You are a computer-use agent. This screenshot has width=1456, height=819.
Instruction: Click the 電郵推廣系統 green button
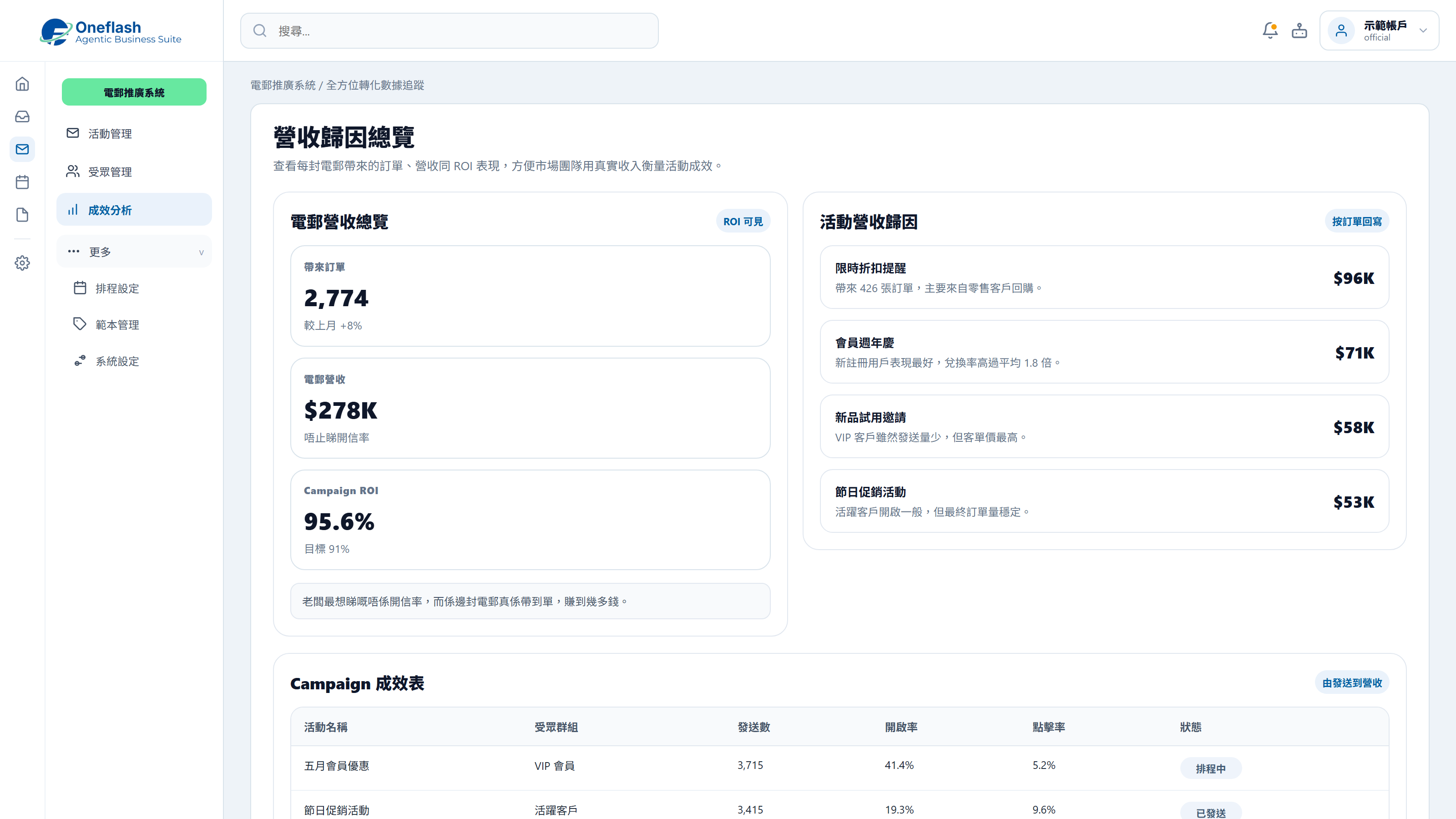[134, 92]
